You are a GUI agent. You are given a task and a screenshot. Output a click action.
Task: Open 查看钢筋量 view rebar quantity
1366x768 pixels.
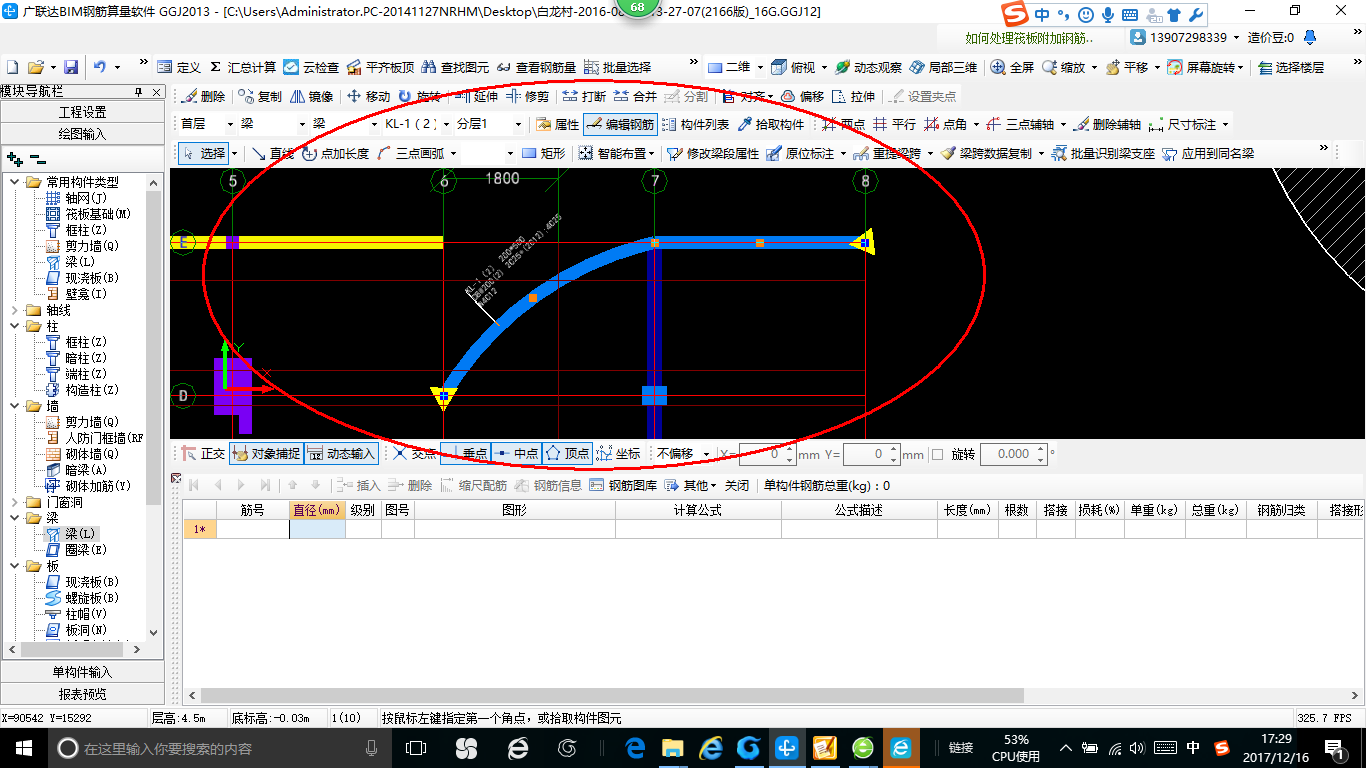(x=536, y=67)
